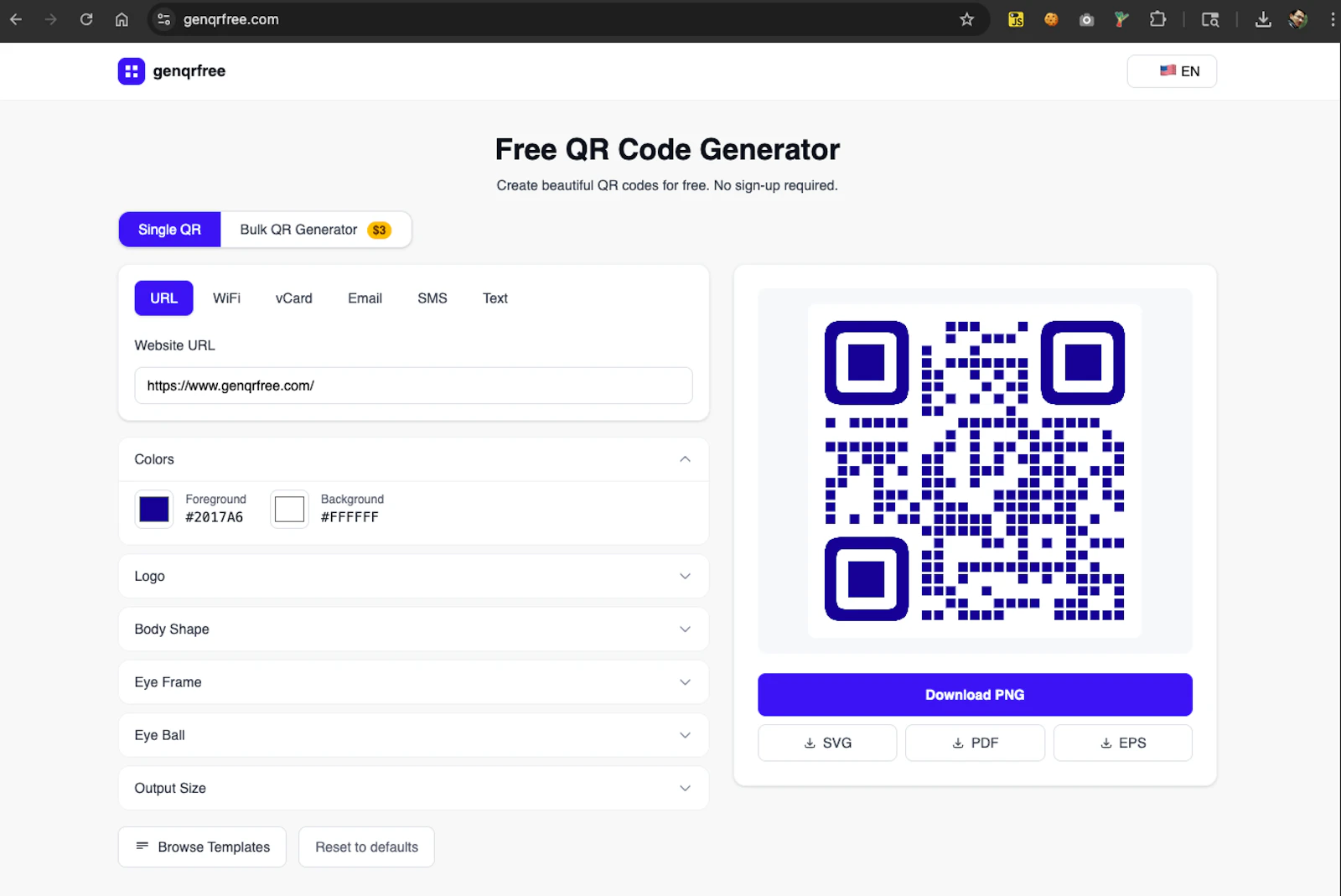Image resolution: width=1341 pixels, height=896 pixels.
Task: Expand the Output Size section
Action: click(x=413, y=788)
